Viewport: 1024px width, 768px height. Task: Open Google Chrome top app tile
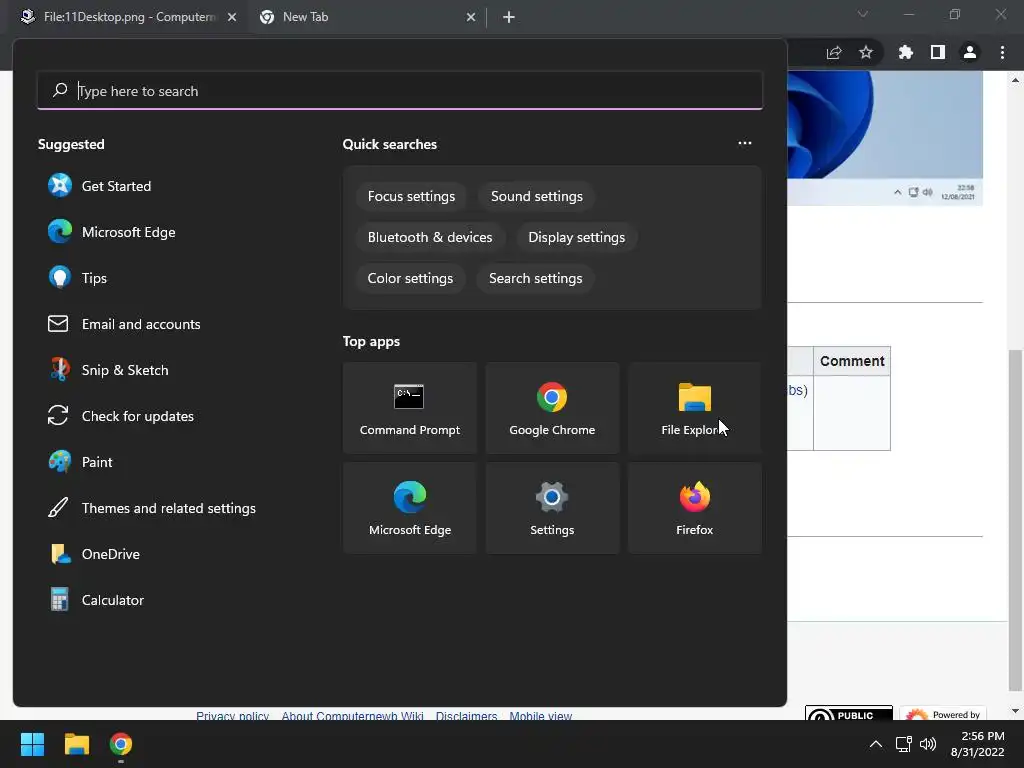(x=552, y=408)
